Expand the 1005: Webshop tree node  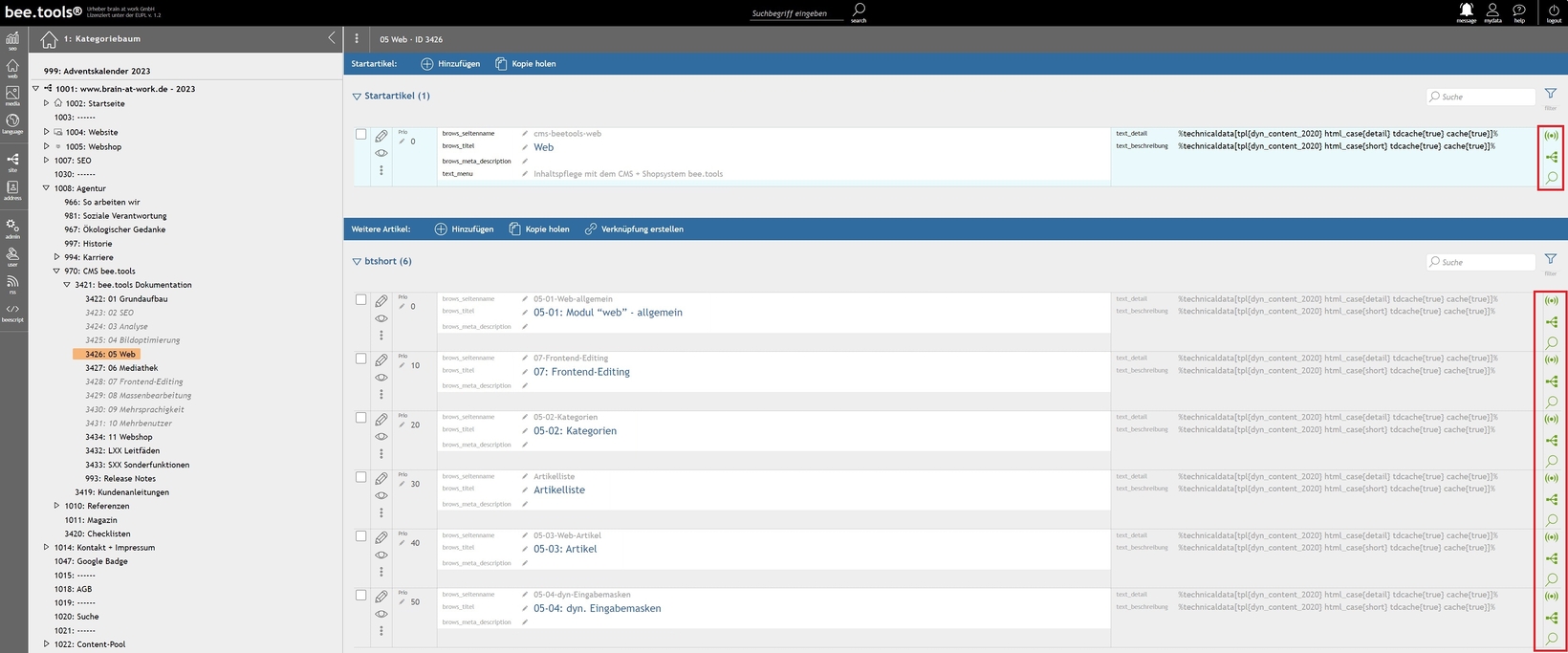(x=46, y=146)
